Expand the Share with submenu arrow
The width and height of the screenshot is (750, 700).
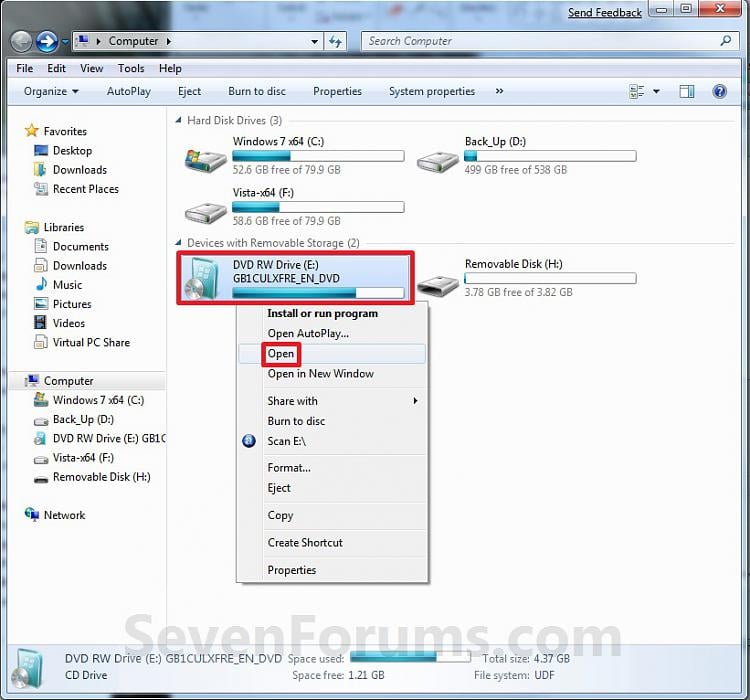415,400
